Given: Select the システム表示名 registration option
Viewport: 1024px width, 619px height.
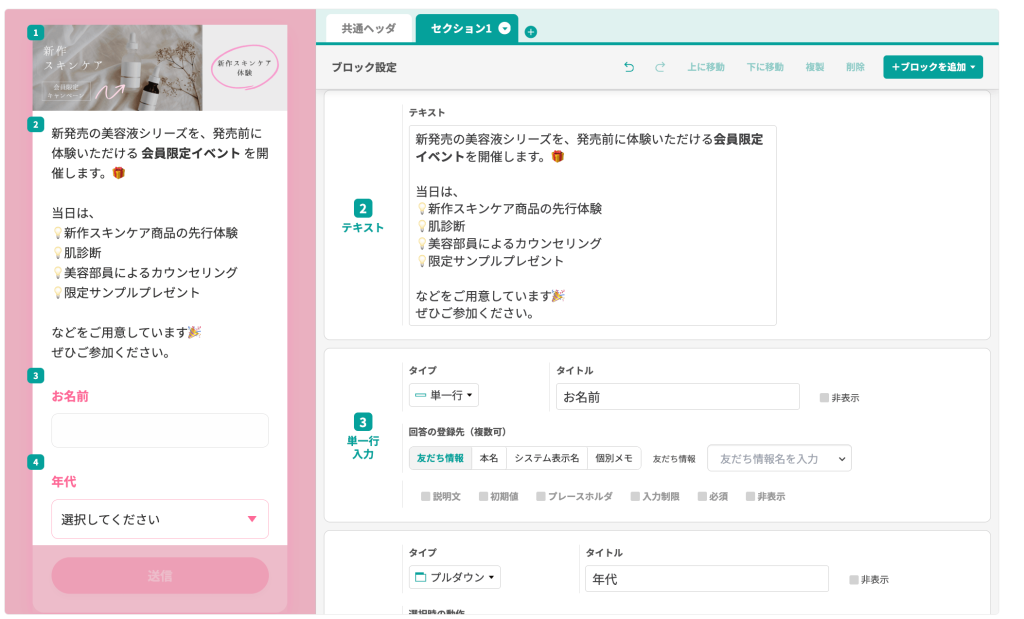Looking at the screenshot, I should click(x=547, y=458).
